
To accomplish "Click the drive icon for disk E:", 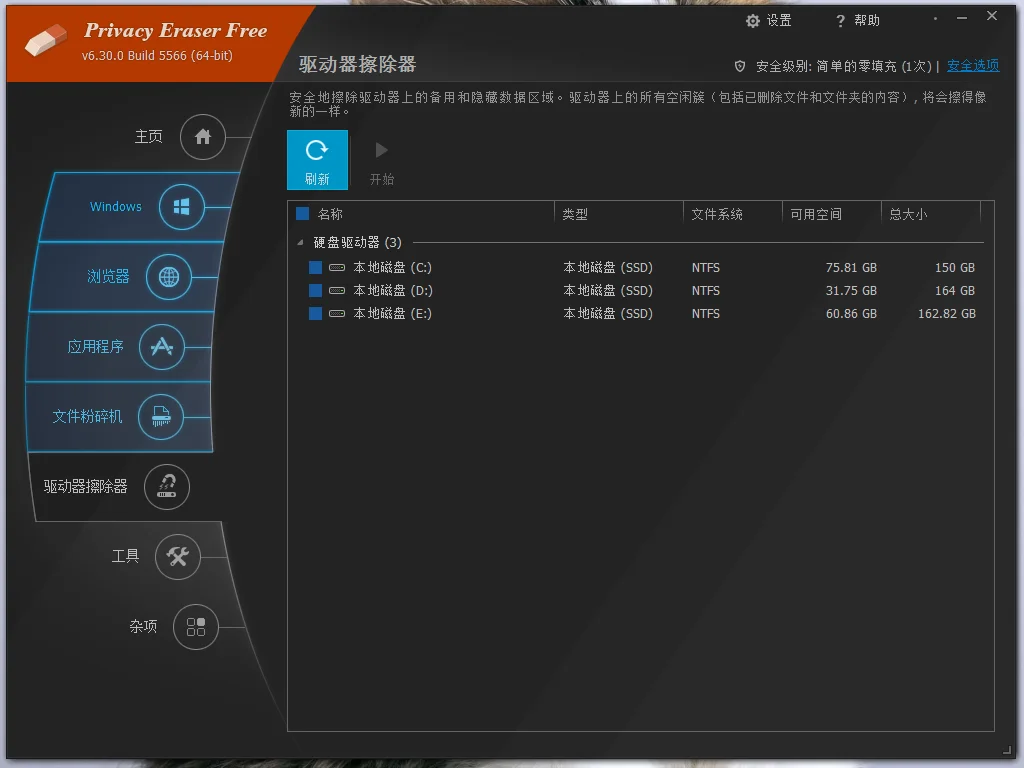I will point(337,314).
